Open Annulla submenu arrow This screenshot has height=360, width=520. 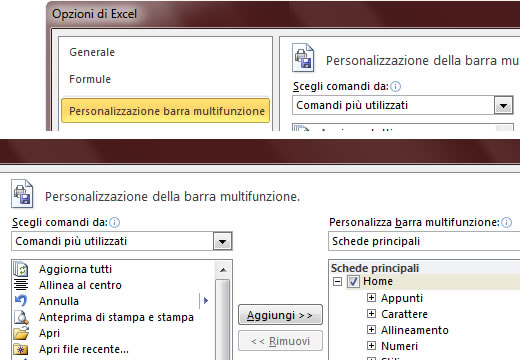206,301
